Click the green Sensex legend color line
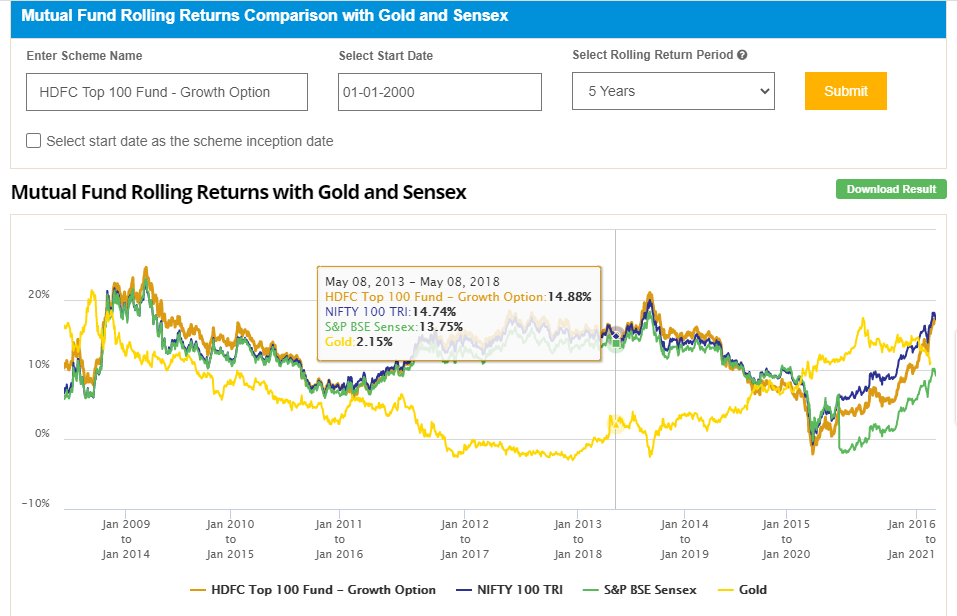The width and height of the screenshot is (957, 616). pos(591,590)
